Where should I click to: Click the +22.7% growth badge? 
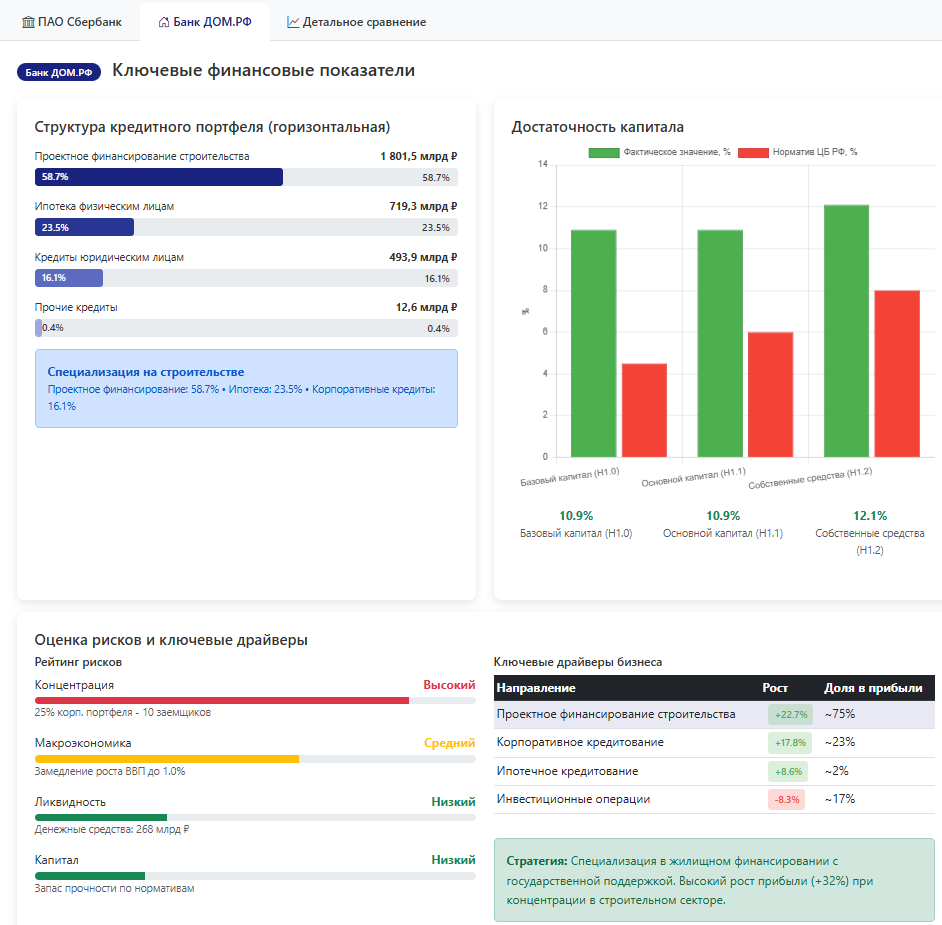pyautogui.click(x=789, y=715)
